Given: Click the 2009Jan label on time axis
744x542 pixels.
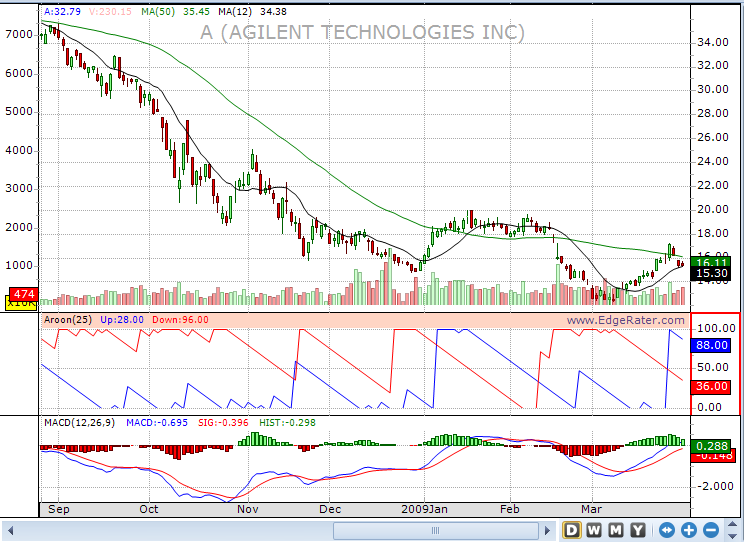Looking at the screenshot, I should (x=424, y=509).
